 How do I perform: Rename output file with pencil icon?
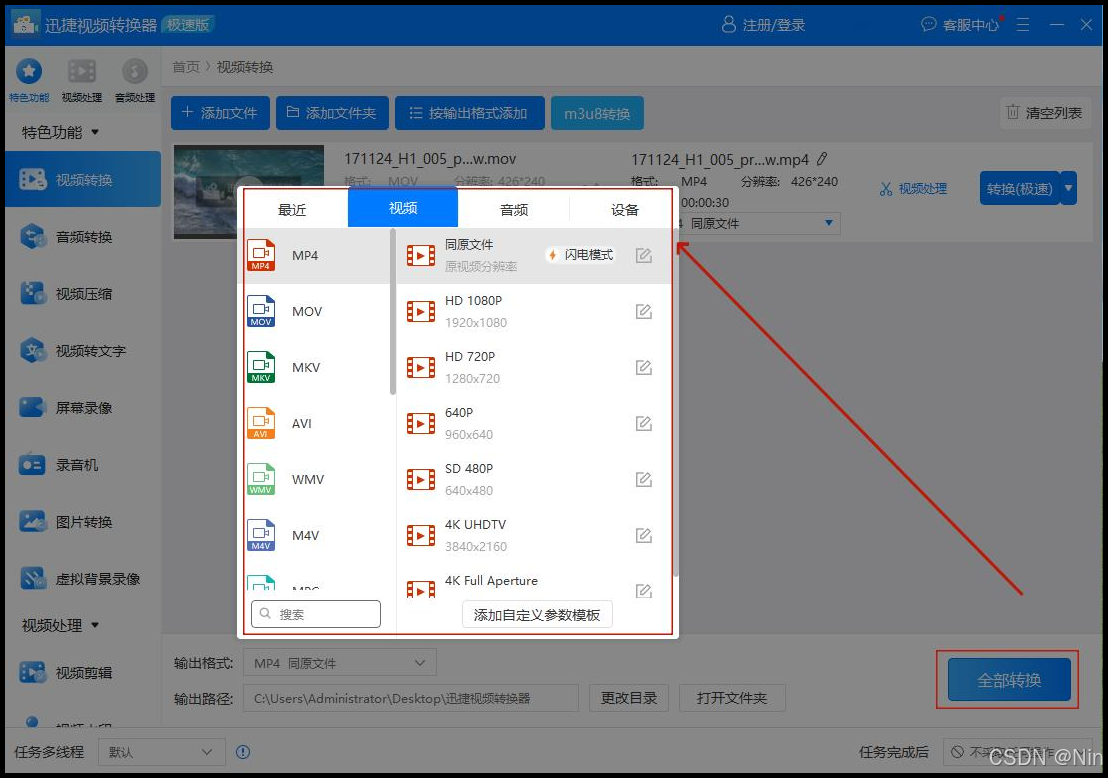point(822,159)
